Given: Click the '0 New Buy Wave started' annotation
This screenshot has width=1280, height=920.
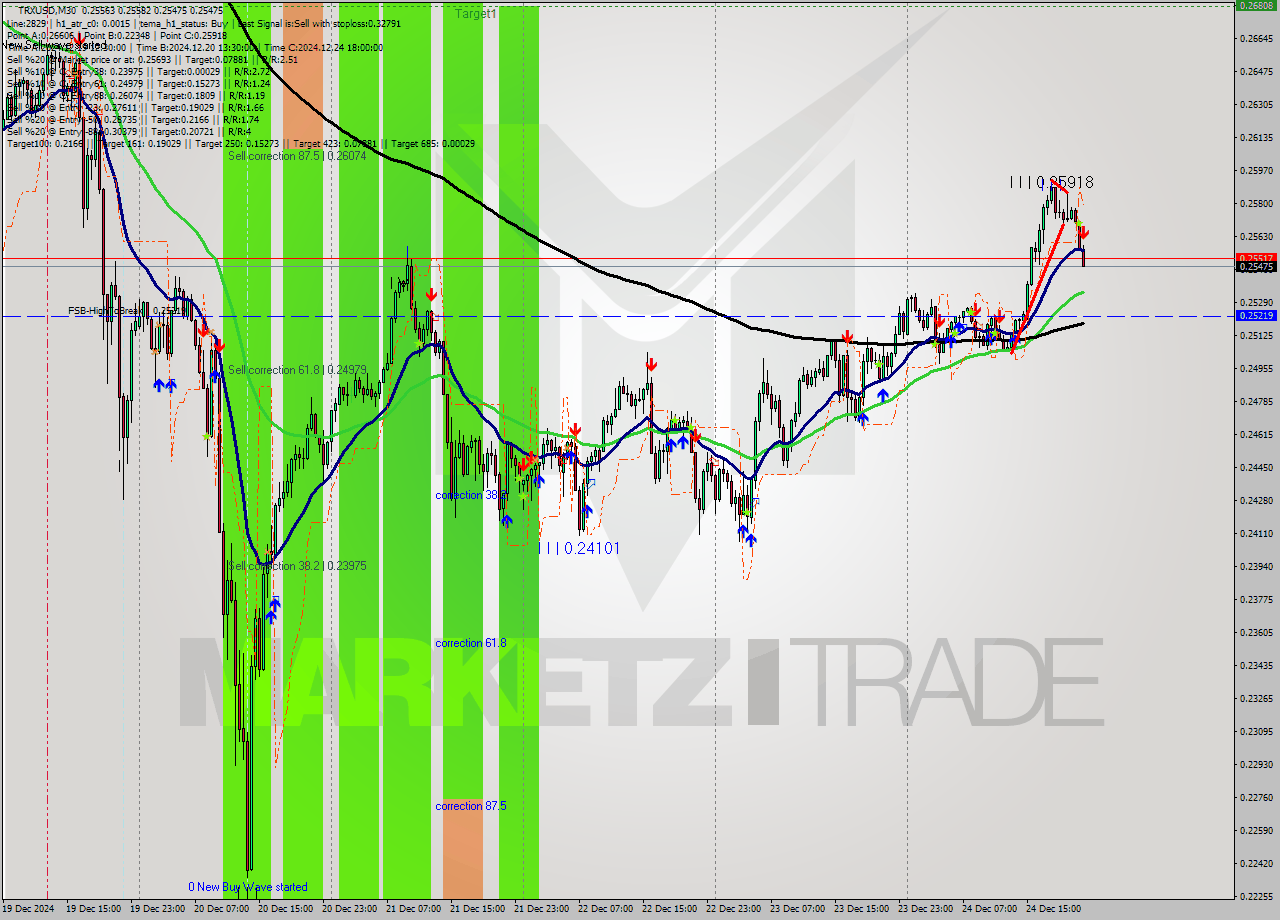Looking at the screenshot, I should point(248,887).
